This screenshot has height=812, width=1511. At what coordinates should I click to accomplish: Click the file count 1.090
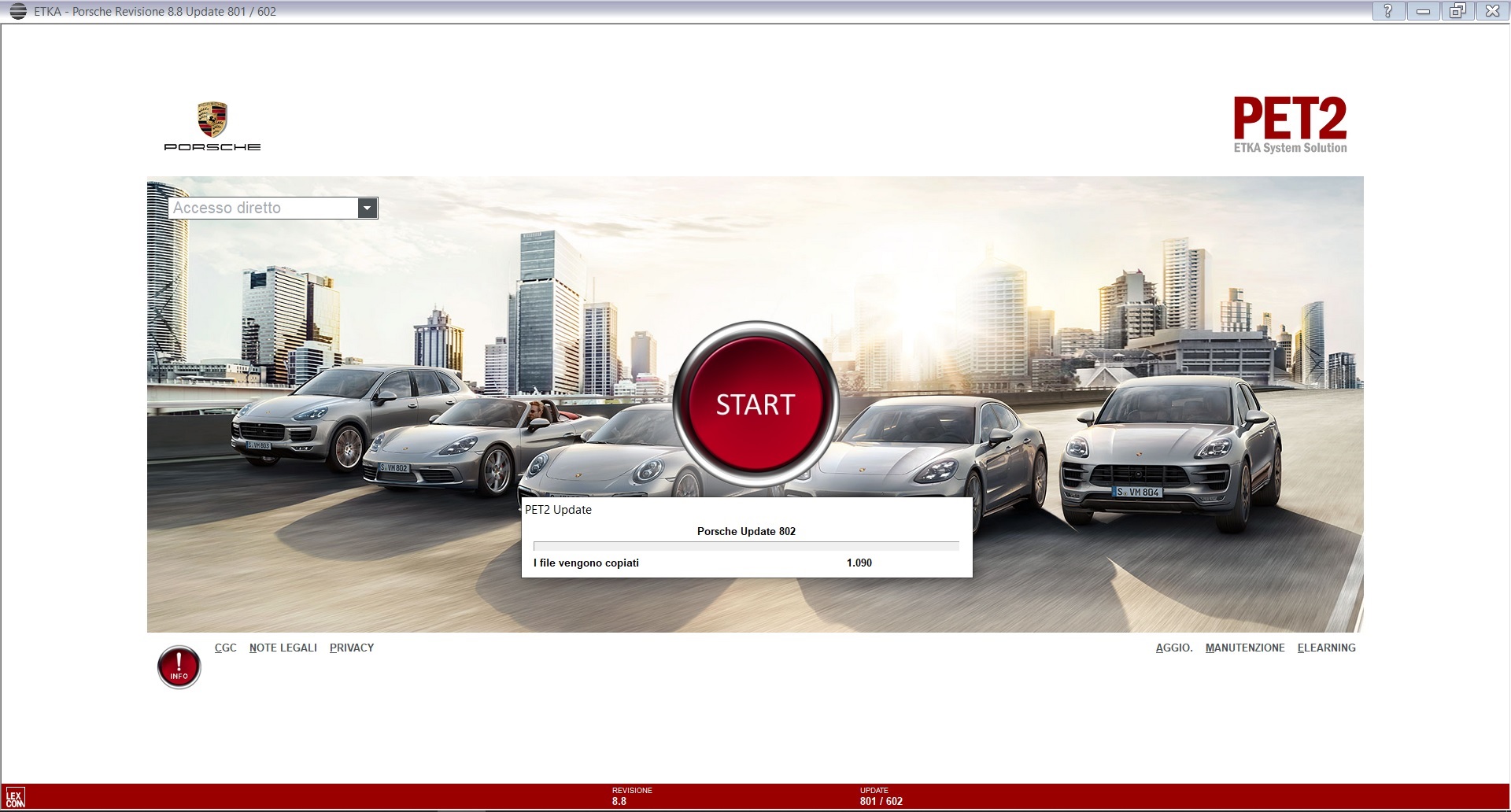coord(859,563)
